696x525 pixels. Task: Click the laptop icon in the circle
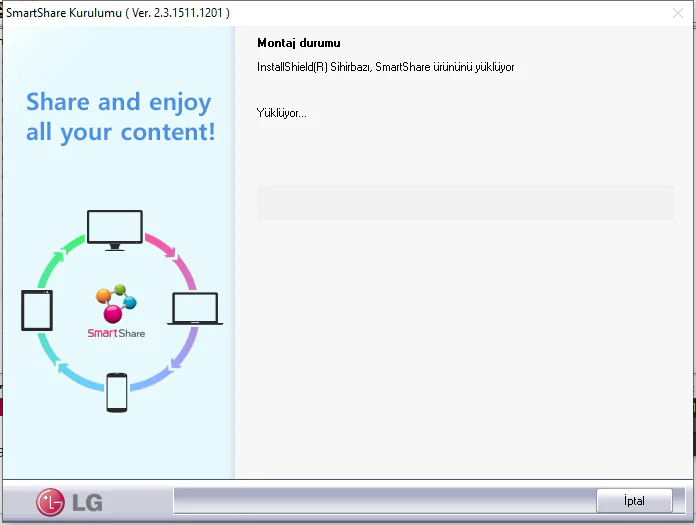coord(195,308)
